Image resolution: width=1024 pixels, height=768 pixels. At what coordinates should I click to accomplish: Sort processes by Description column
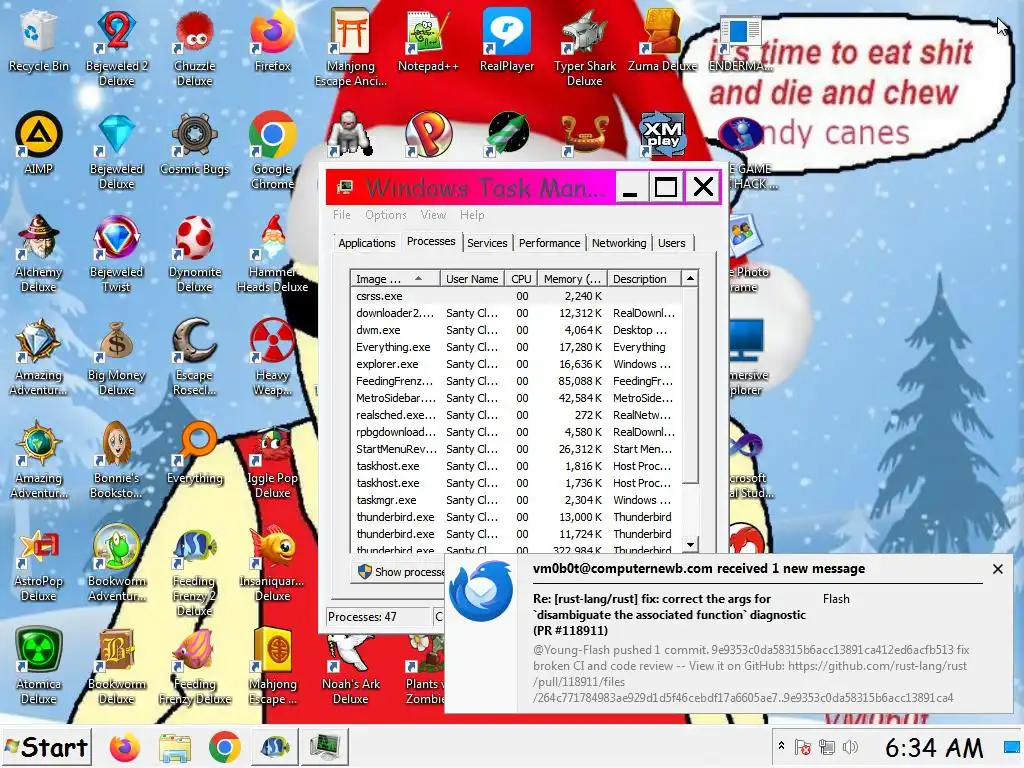(645, 279)
